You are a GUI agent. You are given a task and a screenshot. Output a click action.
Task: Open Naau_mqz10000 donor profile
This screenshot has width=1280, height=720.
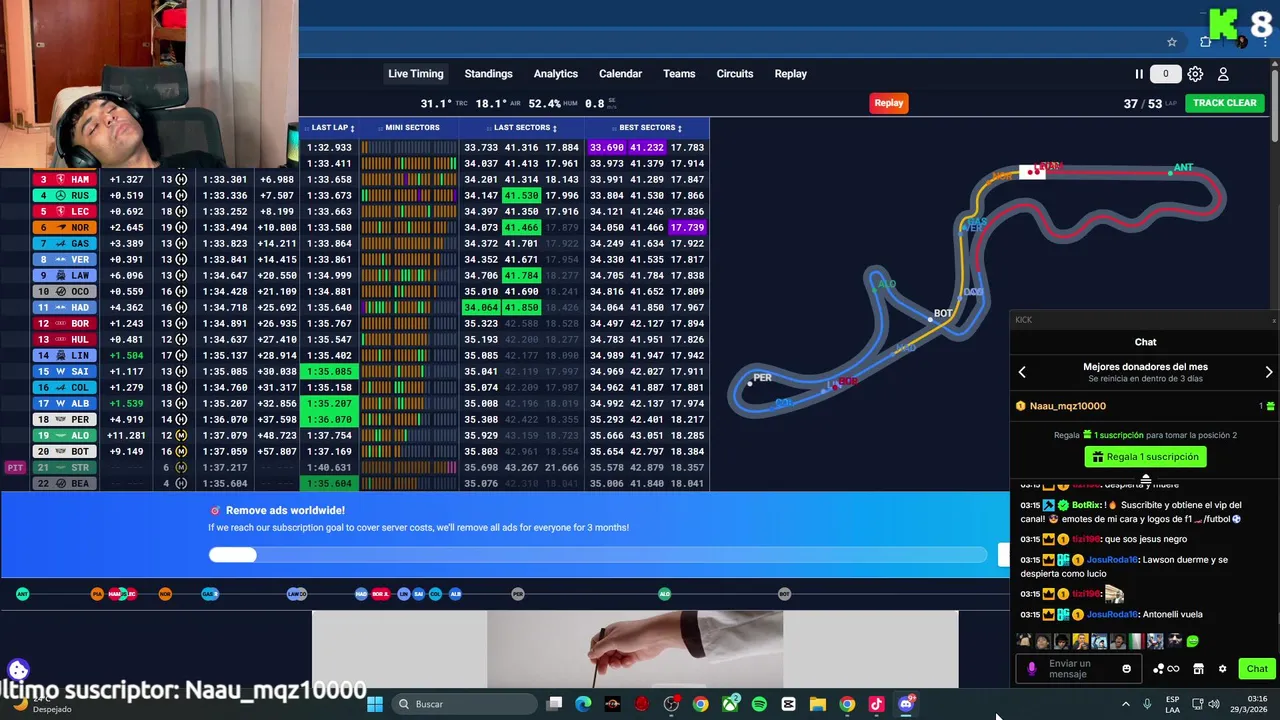point(1068,406)
